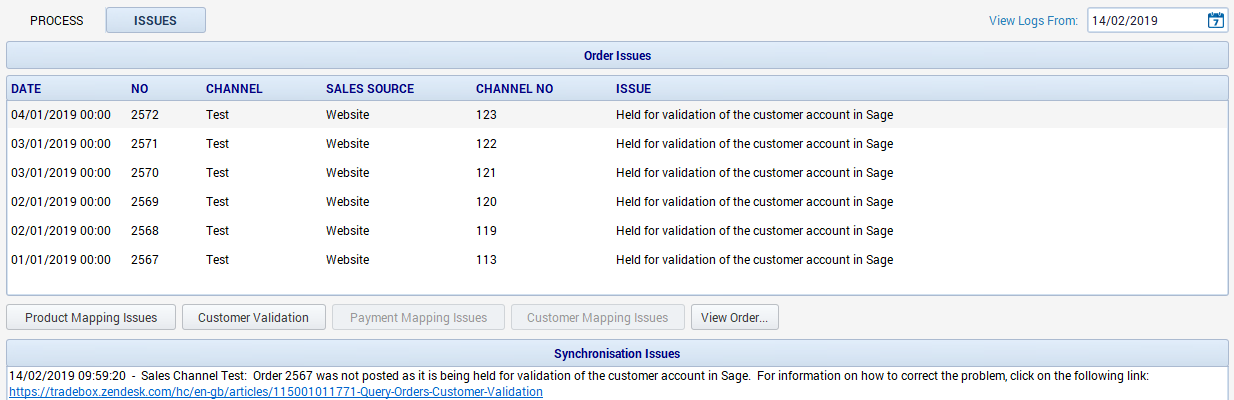Screen dimensions: 1234x400
Task: Select order 2567 row
Action: click(617, 260)
